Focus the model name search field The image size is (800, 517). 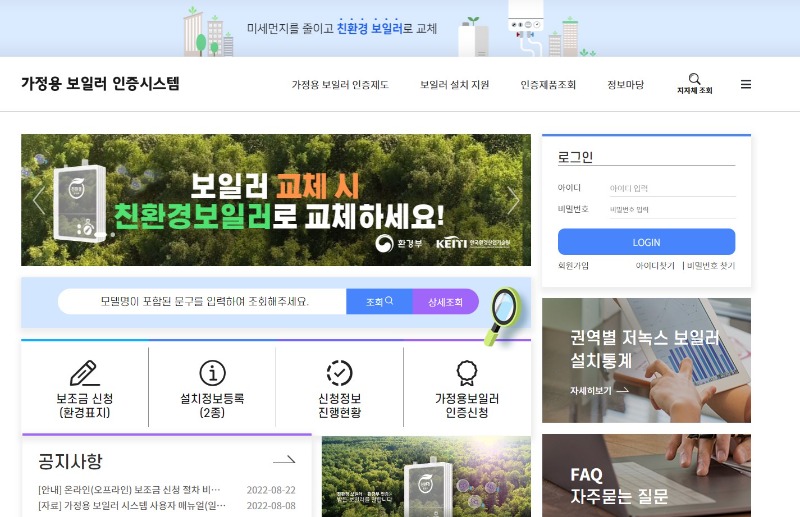203,302
